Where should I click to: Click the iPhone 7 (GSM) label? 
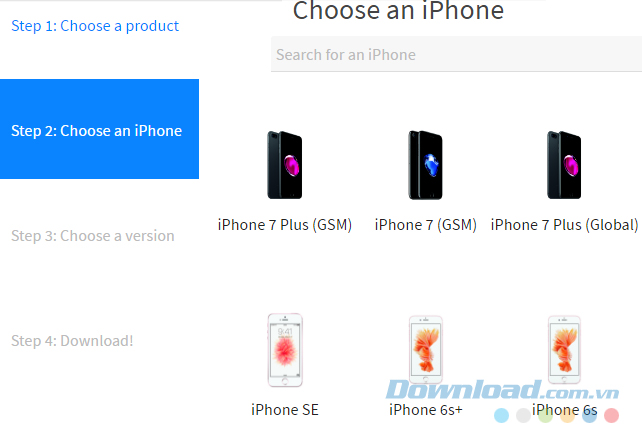point(426,225)
